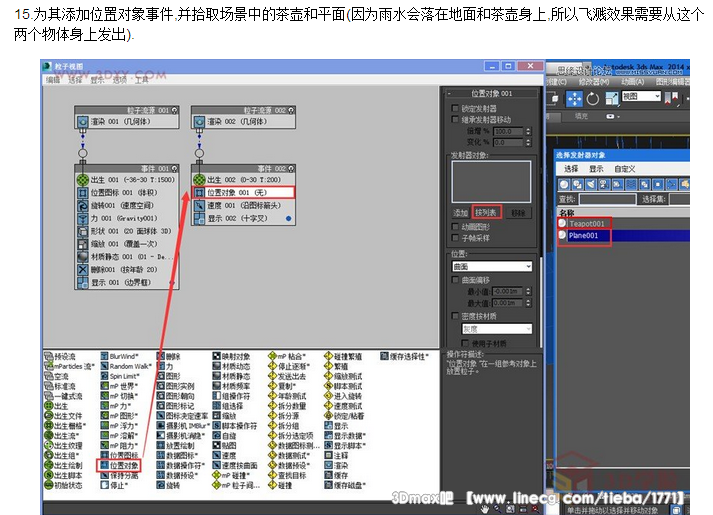The width and height of the screenshot is (713, 515).
Task: Select 出生 001 operator in Event 001
Action: [x=127, y=180]
